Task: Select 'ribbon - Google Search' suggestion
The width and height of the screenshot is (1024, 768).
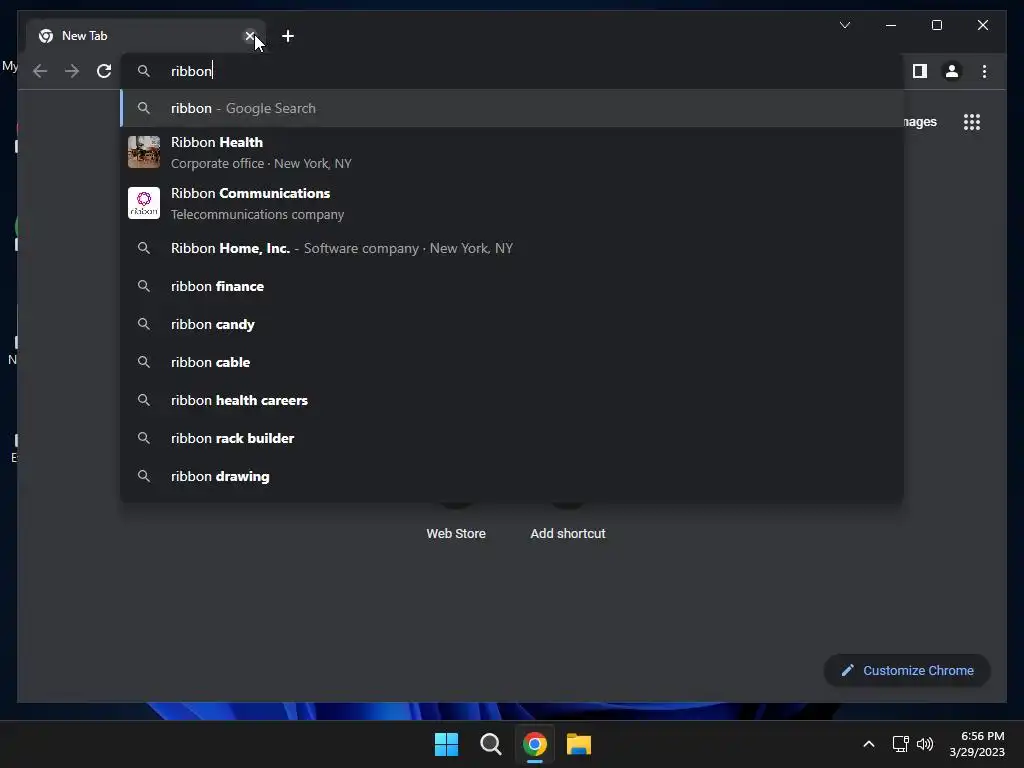Action: (x=512, y=108)
